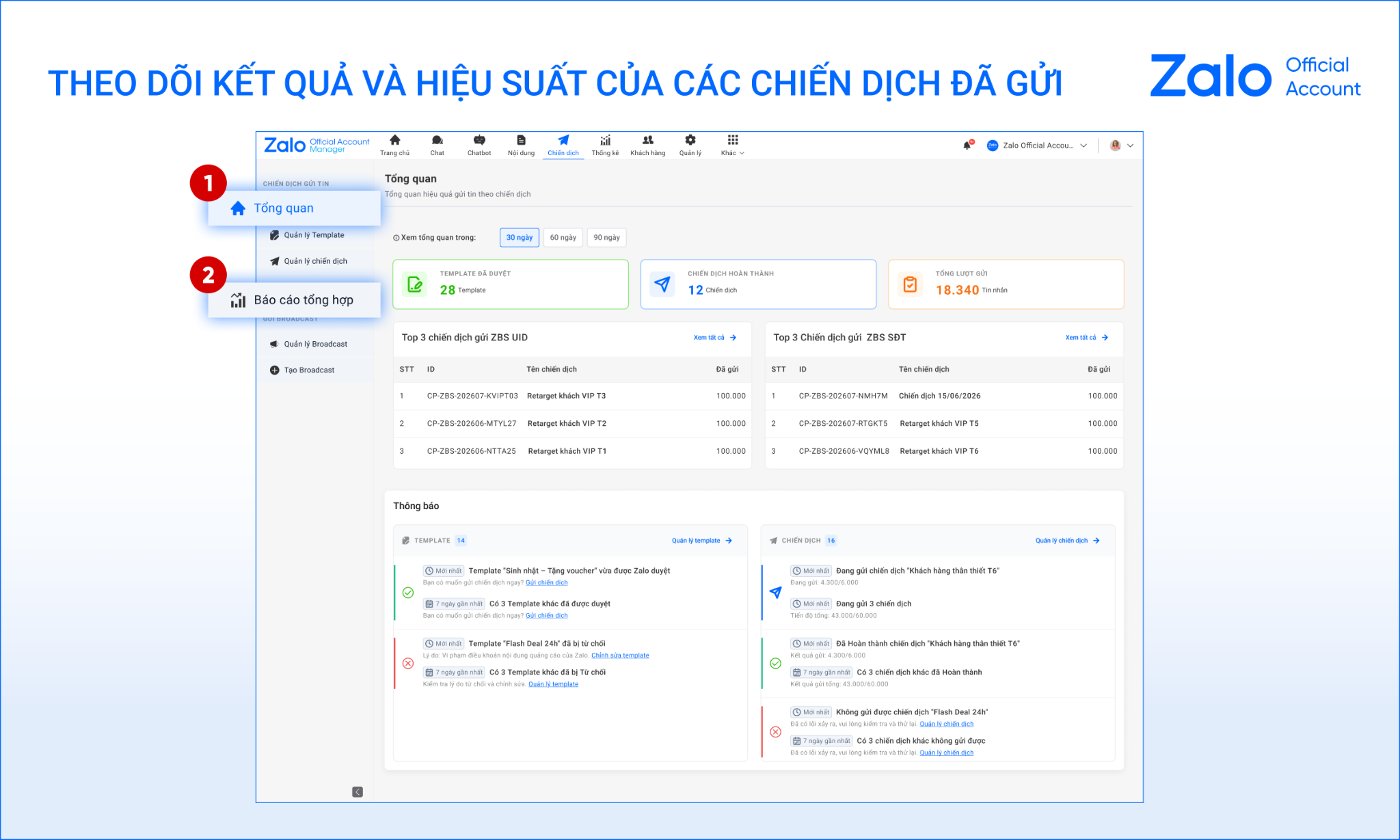Open Quản lý Template menu item
This screenshot has height=840, width=1400.
[x=314, y=235]
